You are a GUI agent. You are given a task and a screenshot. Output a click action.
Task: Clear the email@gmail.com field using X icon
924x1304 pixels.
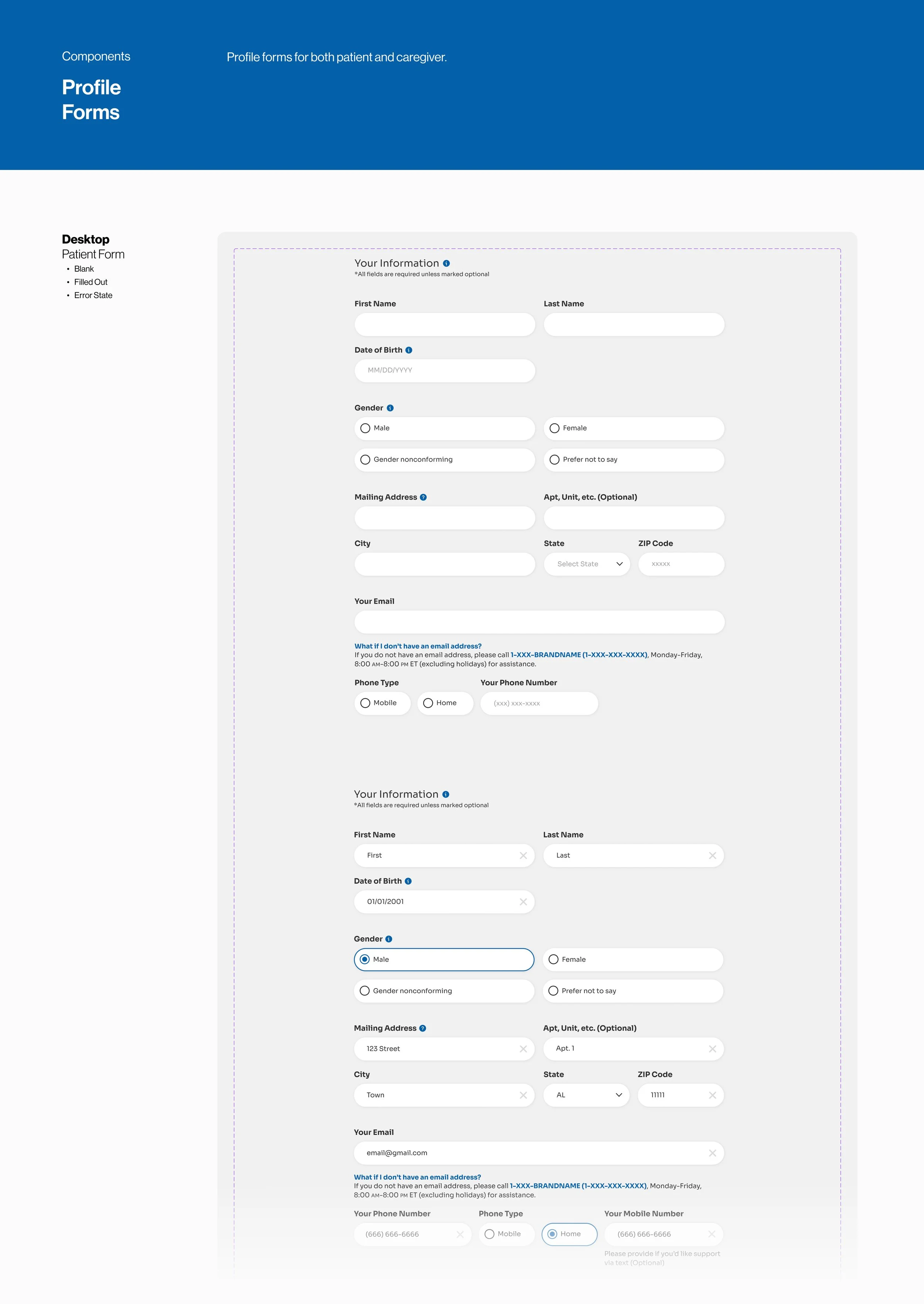712,1153
